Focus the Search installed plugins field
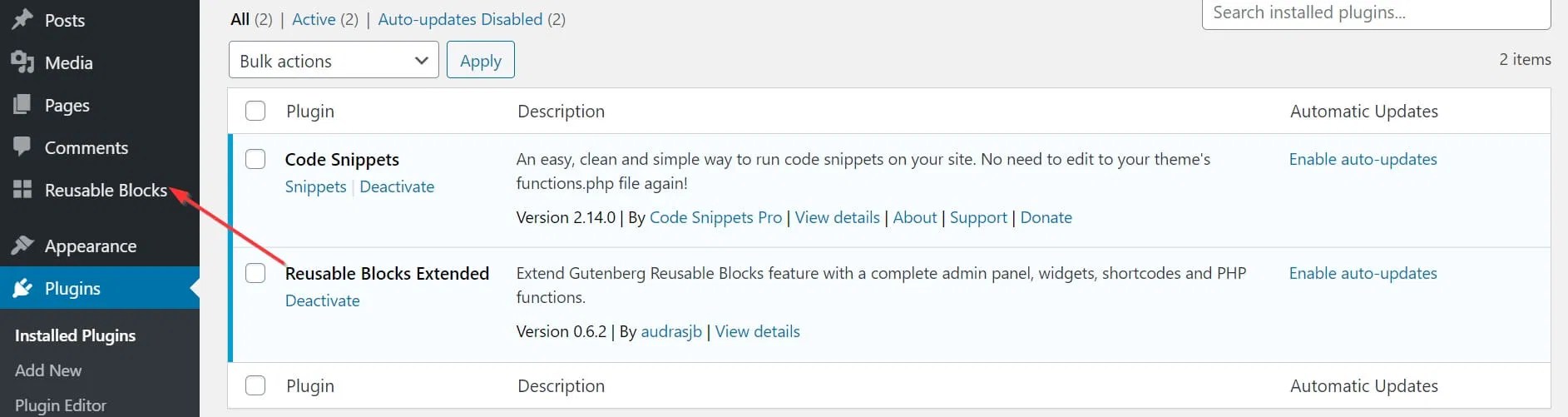 pyautogui.click(x=1376, y=13)
